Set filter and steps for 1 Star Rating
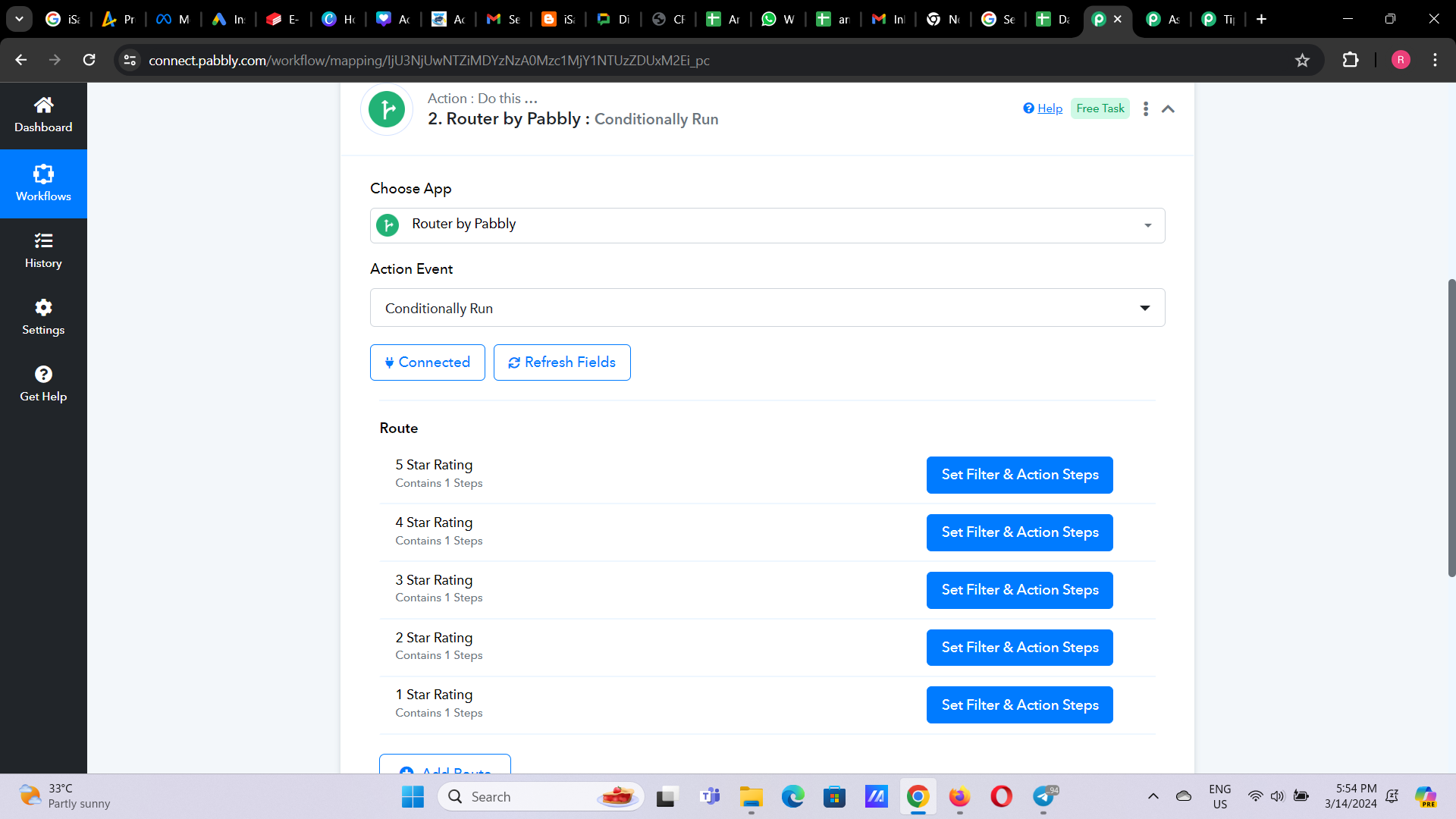 click(1020, 705)
